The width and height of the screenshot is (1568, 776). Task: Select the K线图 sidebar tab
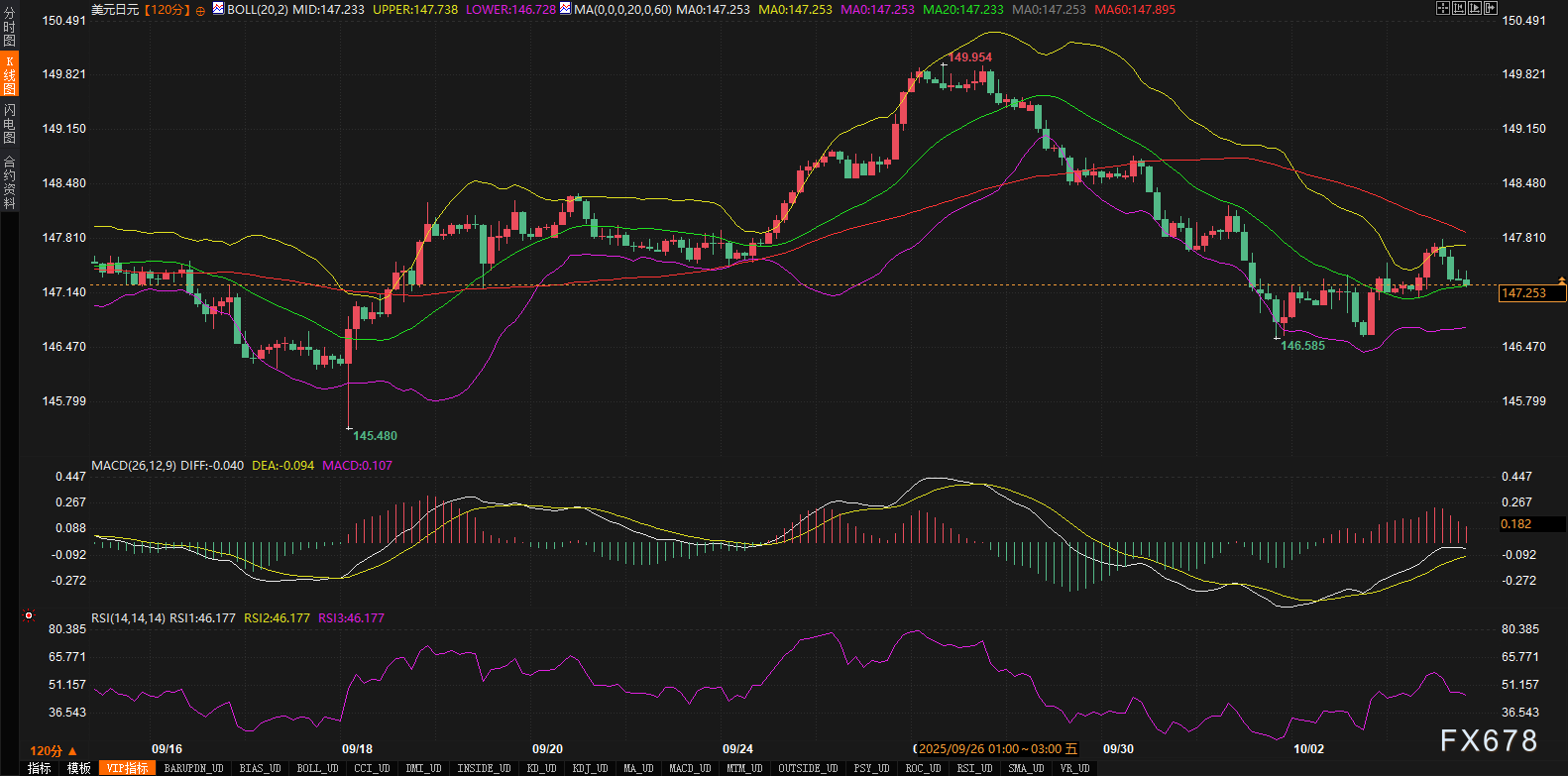[x=9, y=75]
